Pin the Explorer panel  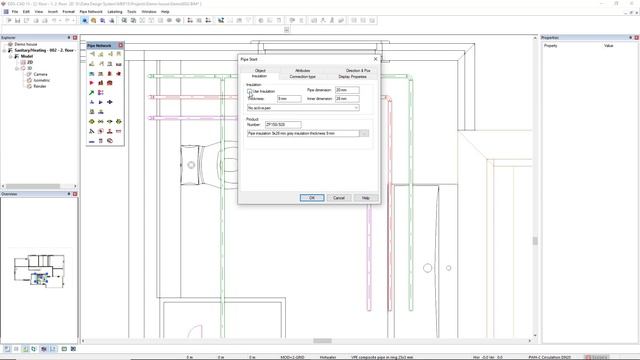(69, 38)
